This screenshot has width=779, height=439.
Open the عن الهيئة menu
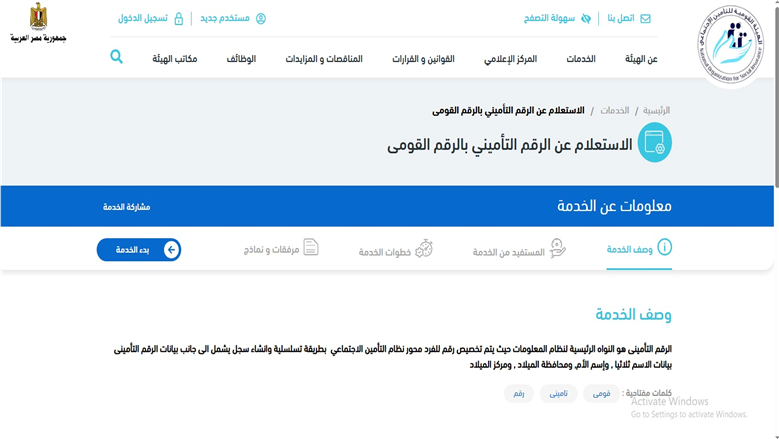tap(641, 59)
